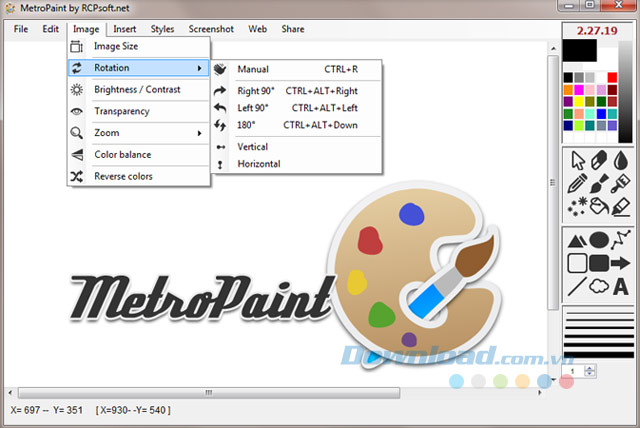Choose Reverse colors option

(x=139, y=176)
